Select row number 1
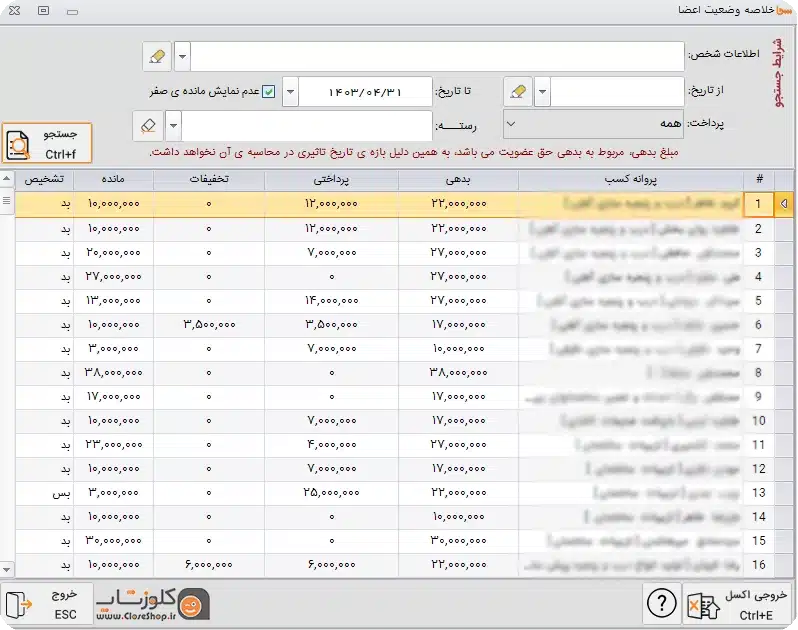Screen dimensions: 798x630 tap(758, 204)
